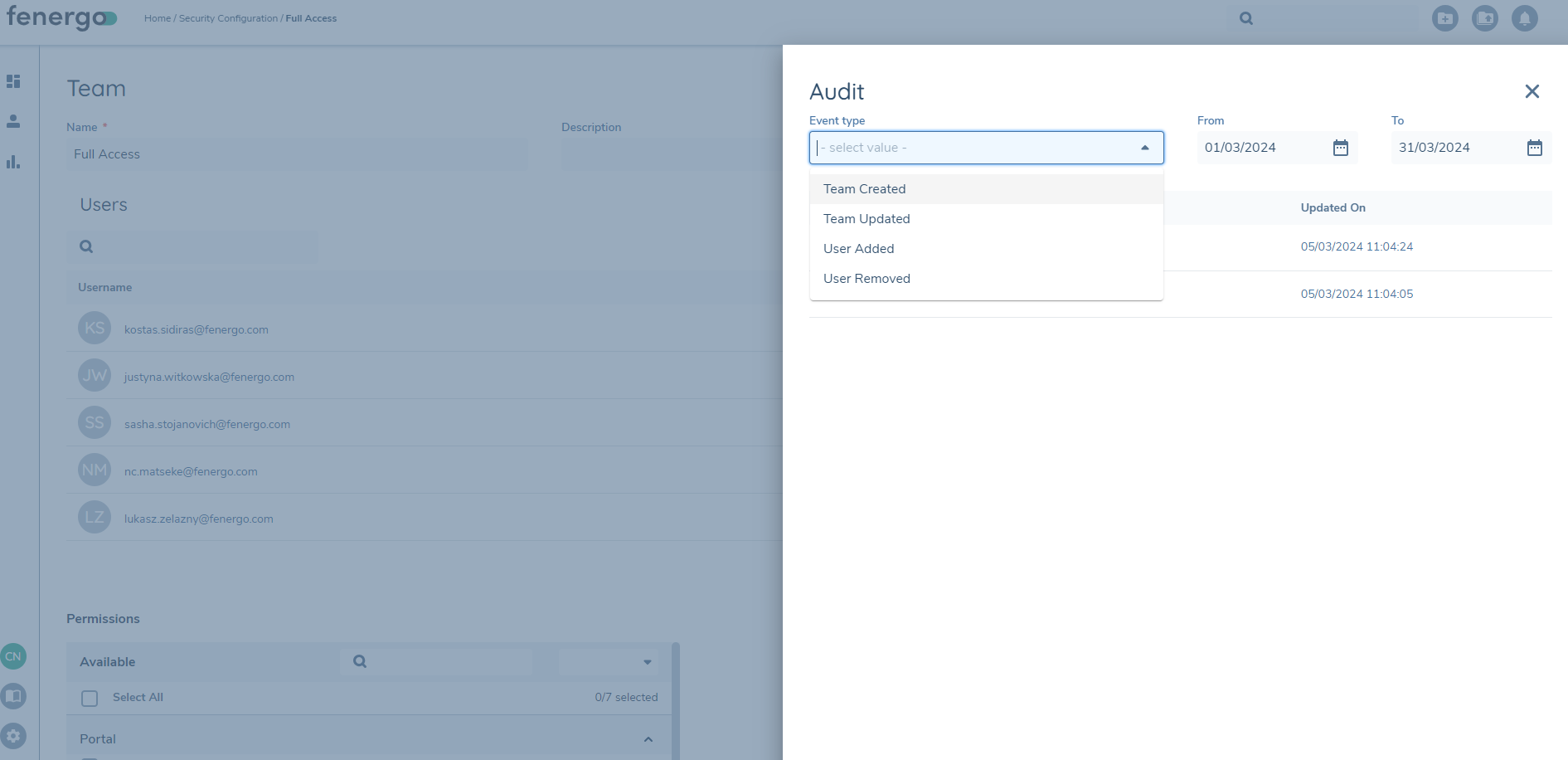
Task: Navigate to Home via the breadcrumb
Action: [x=157, y=17]
